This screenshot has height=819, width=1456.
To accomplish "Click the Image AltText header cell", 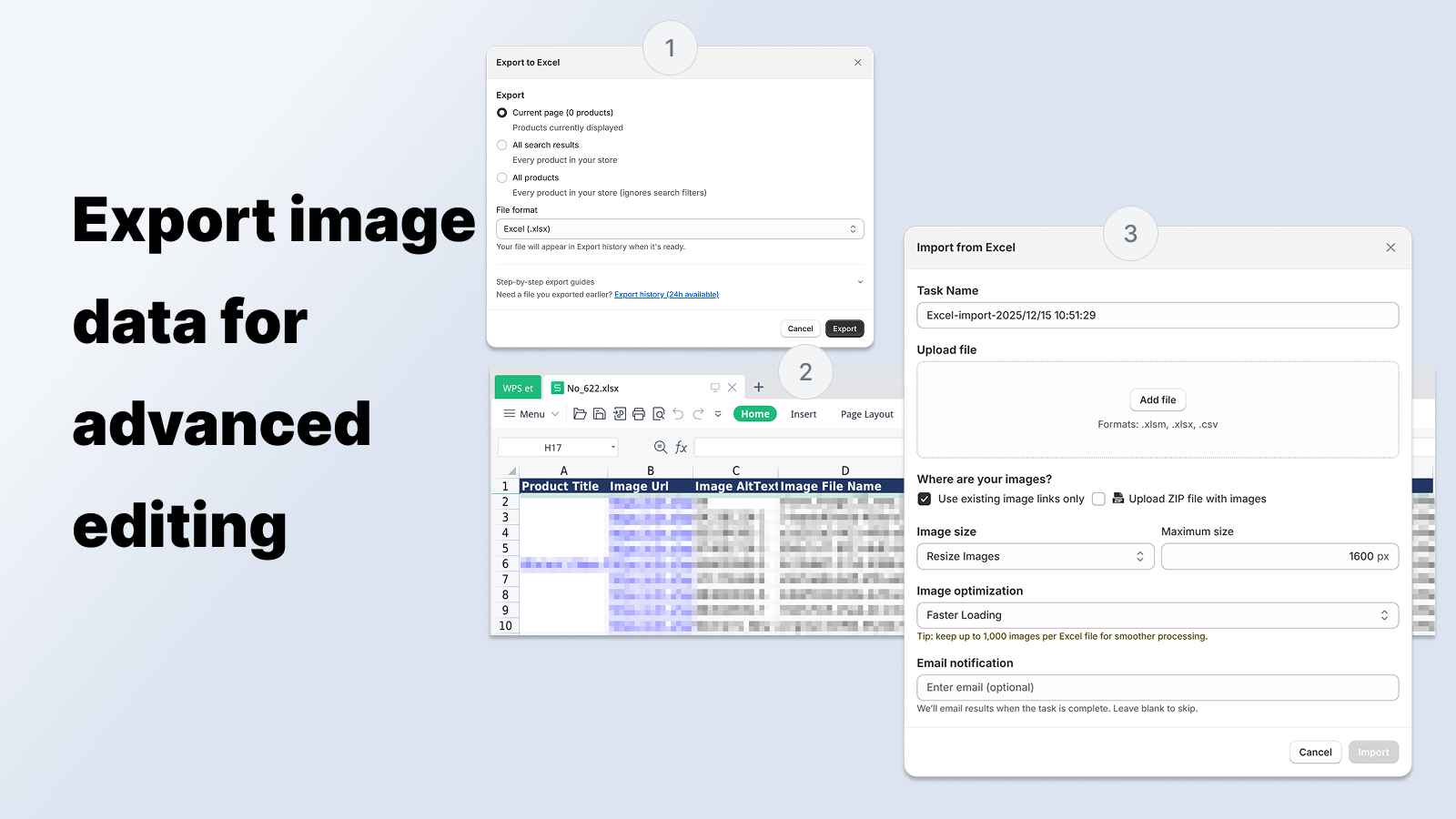I will click(x=735, y=487).
